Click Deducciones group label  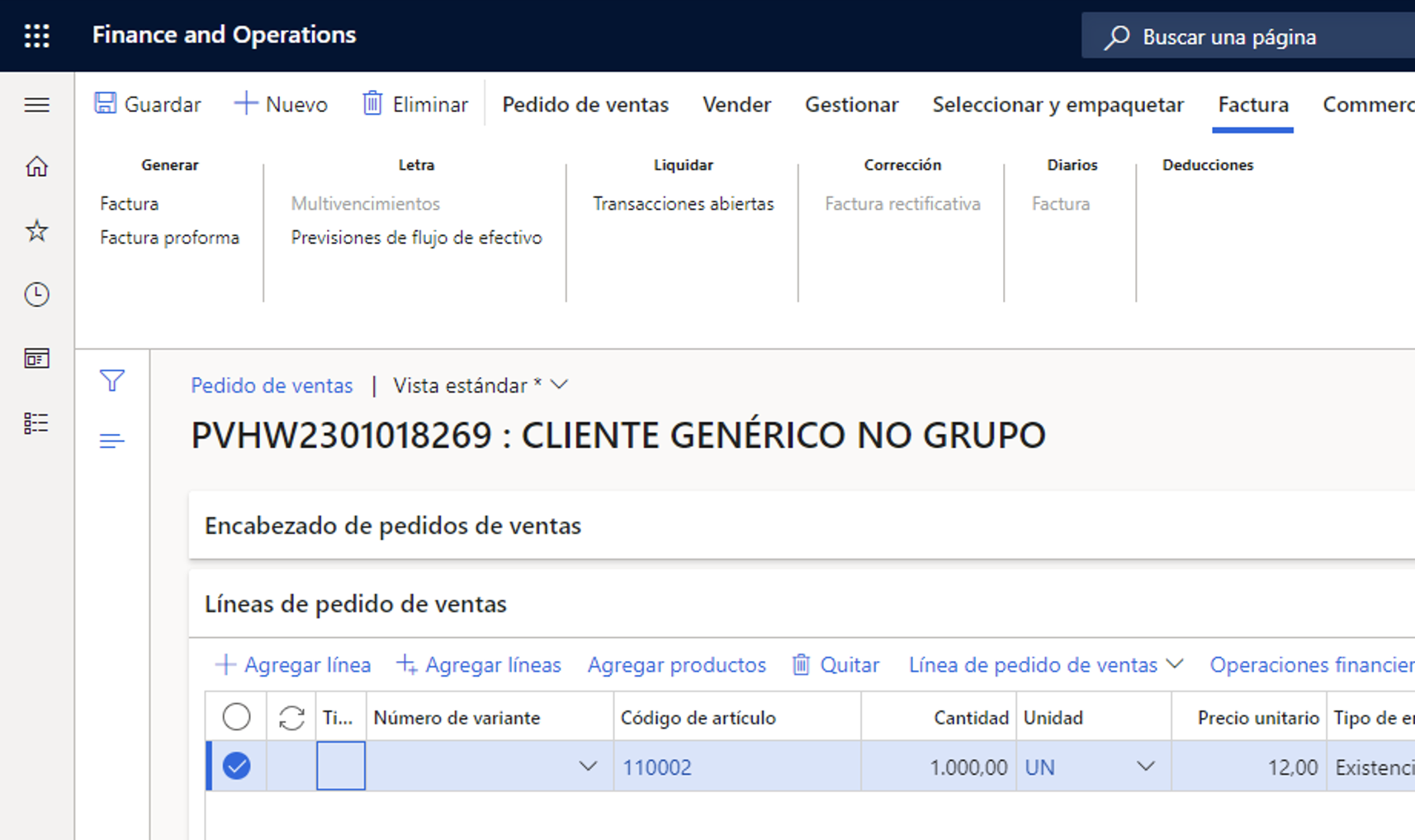(x=1208, y=165)
